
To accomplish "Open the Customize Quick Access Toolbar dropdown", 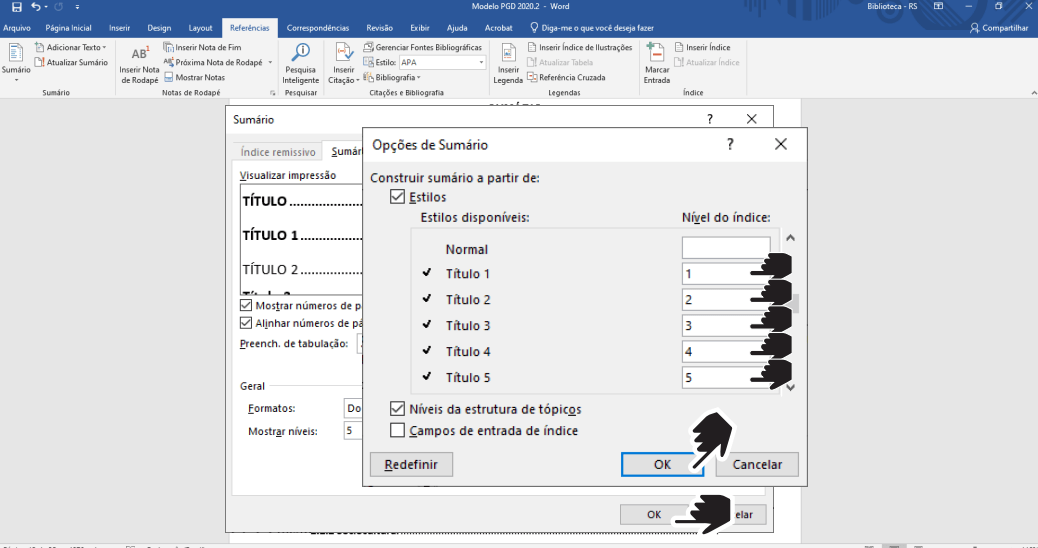I will pyautogui.click(x=77, y=7).
